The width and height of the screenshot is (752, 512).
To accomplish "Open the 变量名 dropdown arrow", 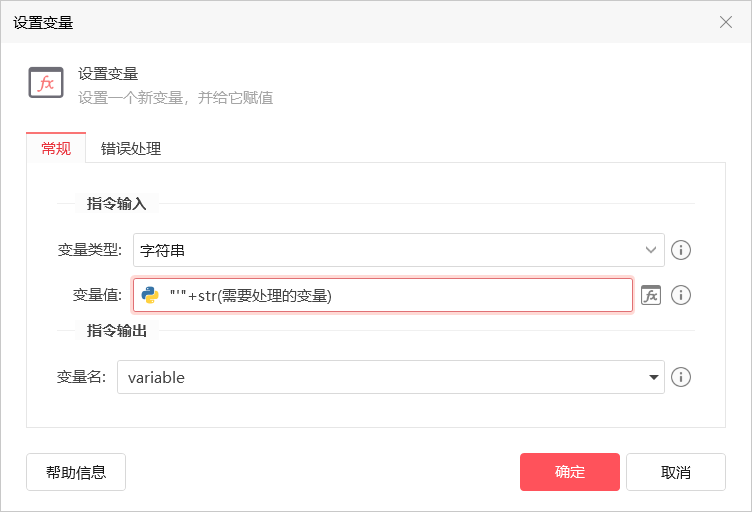I will [654, 377].
